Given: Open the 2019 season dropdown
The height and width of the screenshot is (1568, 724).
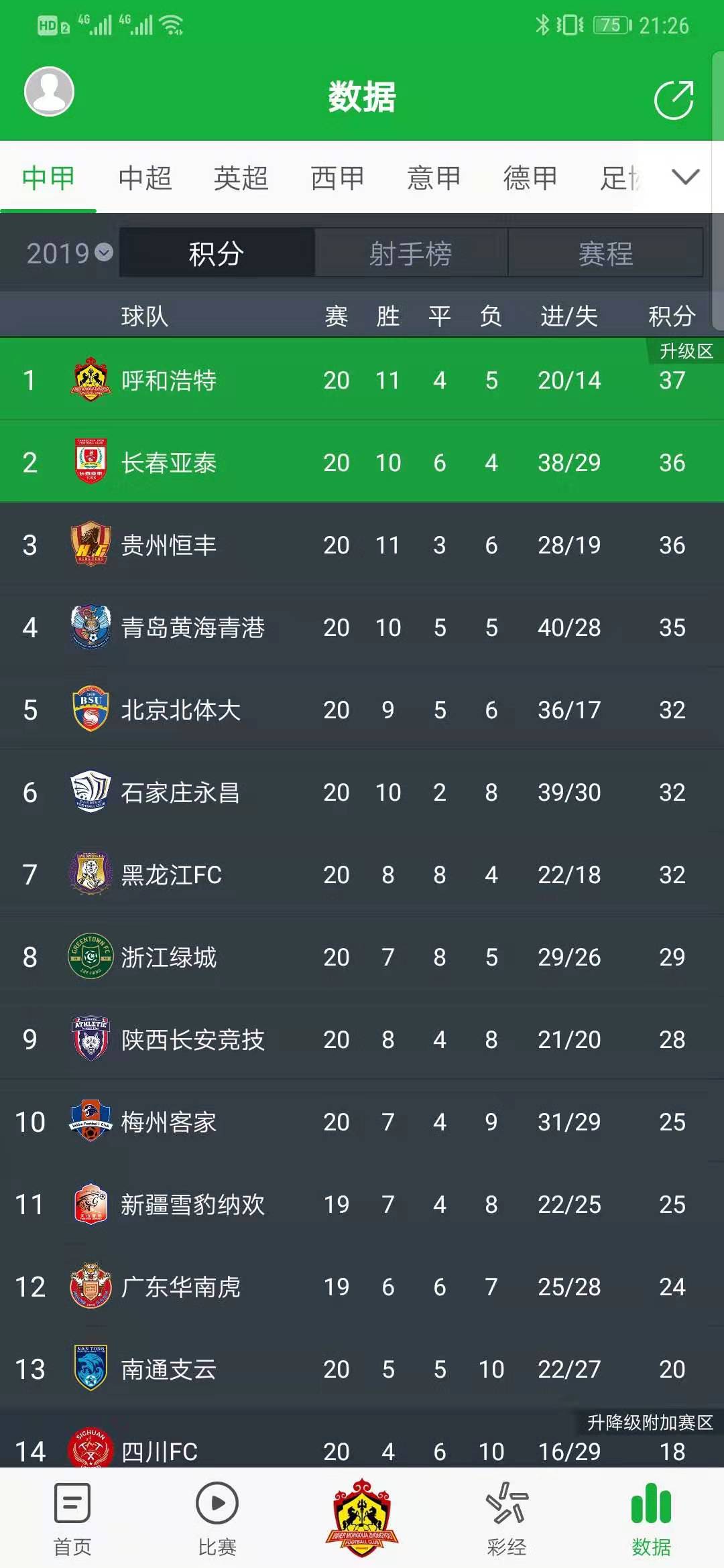Looking at the screenshot, I should click(x=69, y=253).
